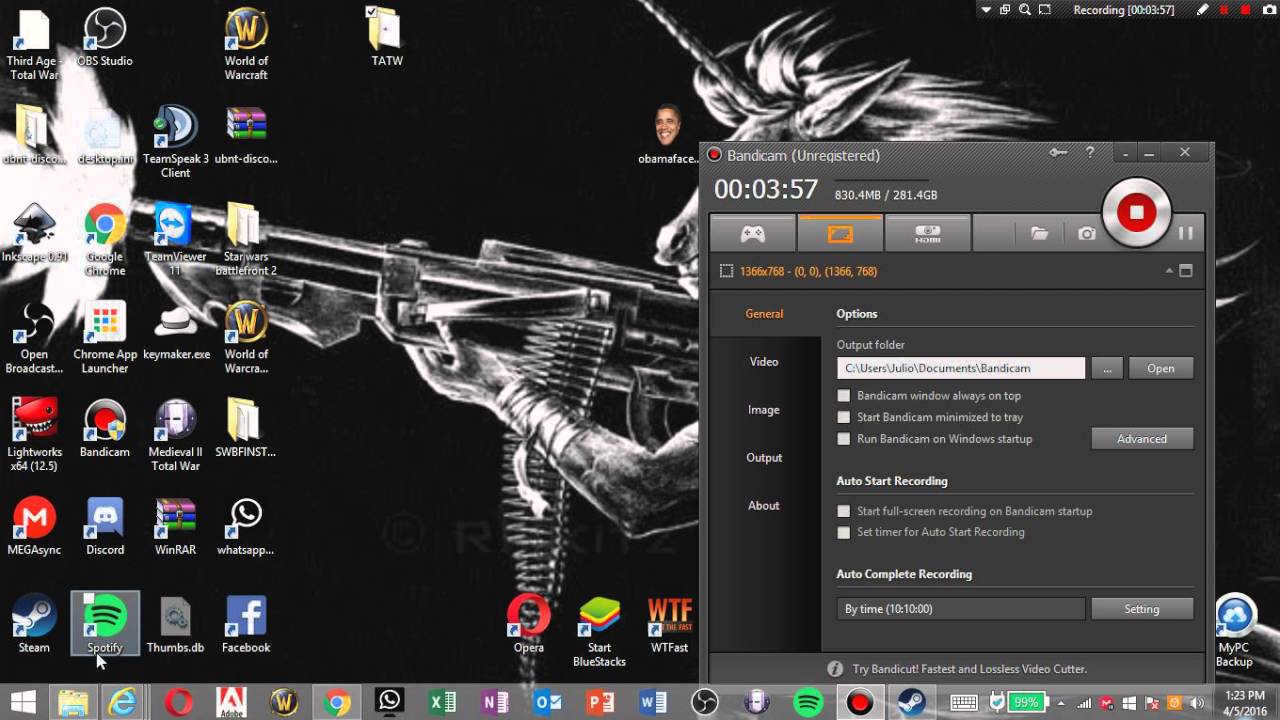Stop recording with the red Bandicam button
Viewport: 1280px width, 720px height.
click(x=1136, y=212)
